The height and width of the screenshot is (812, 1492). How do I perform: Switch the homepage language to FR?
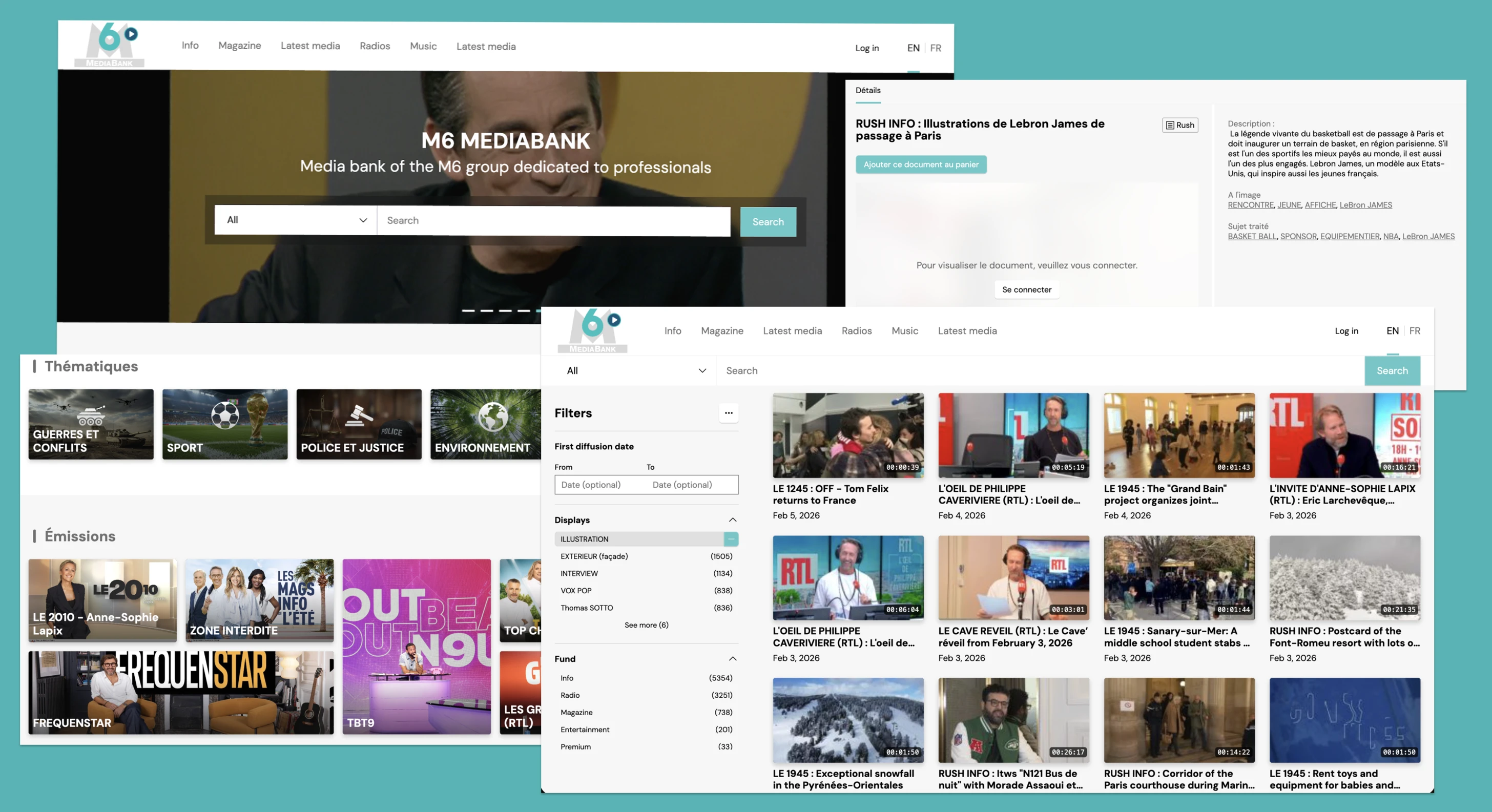click(x=936, y=48)
